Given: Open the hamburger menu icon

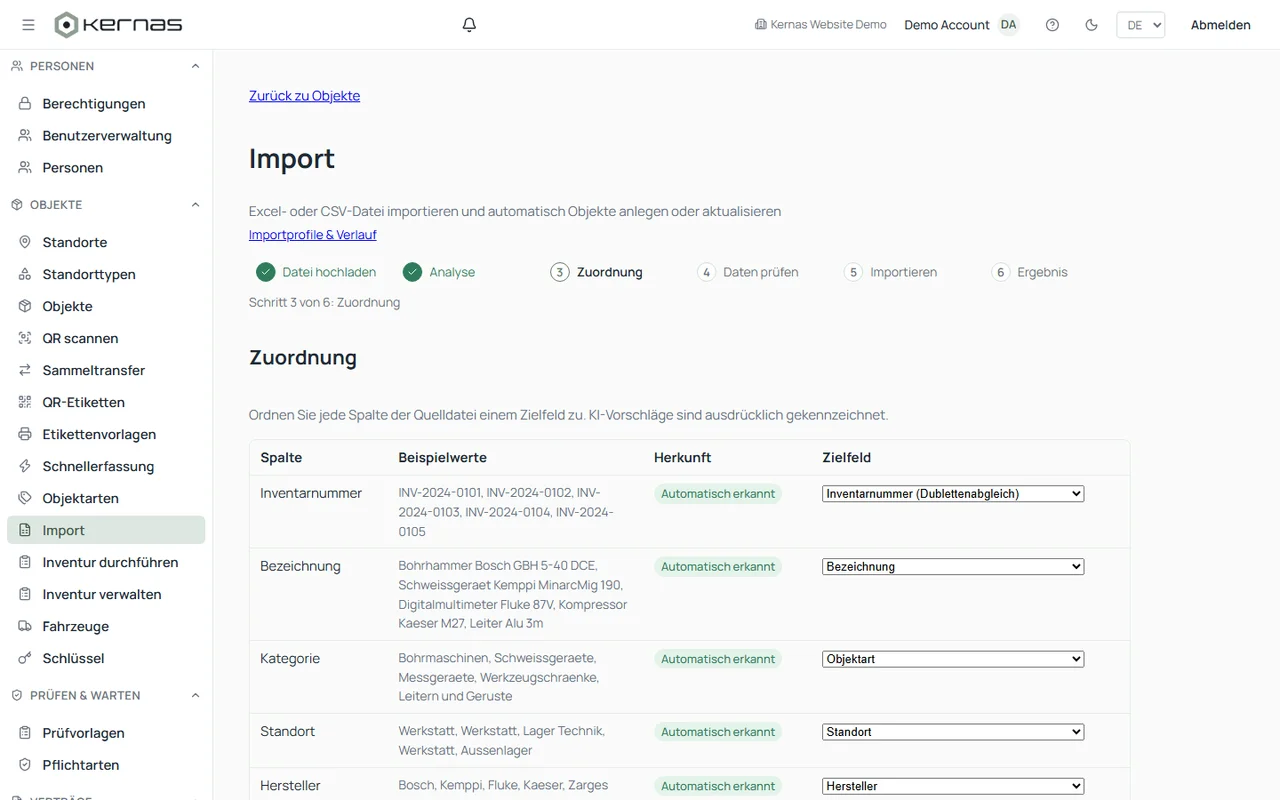Looking at the screenshot, I should pos(28,25).
